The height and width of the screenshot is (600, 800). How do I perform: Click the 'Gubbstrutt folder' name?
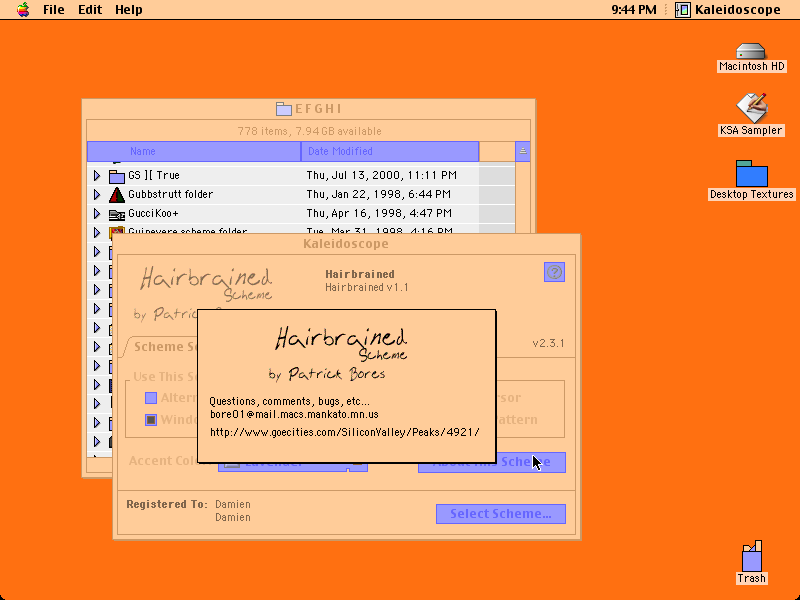(170, 194)
